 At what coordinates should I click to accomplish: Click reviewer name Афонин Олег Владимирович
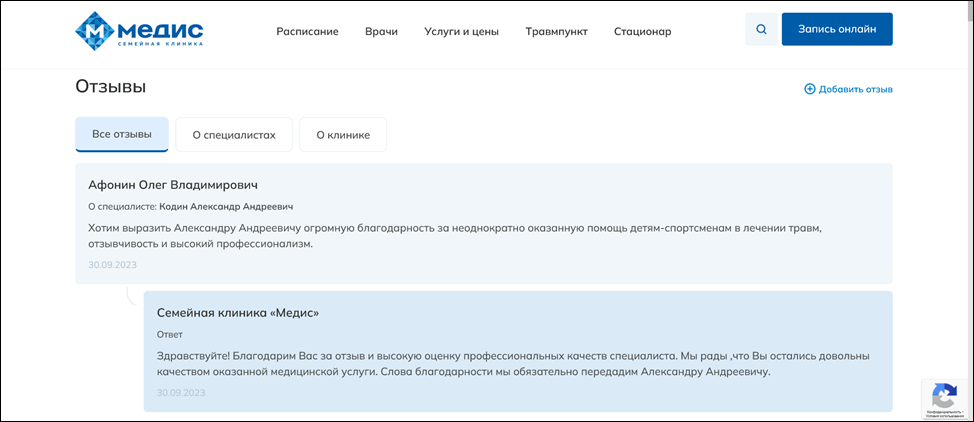click(173, 185)
